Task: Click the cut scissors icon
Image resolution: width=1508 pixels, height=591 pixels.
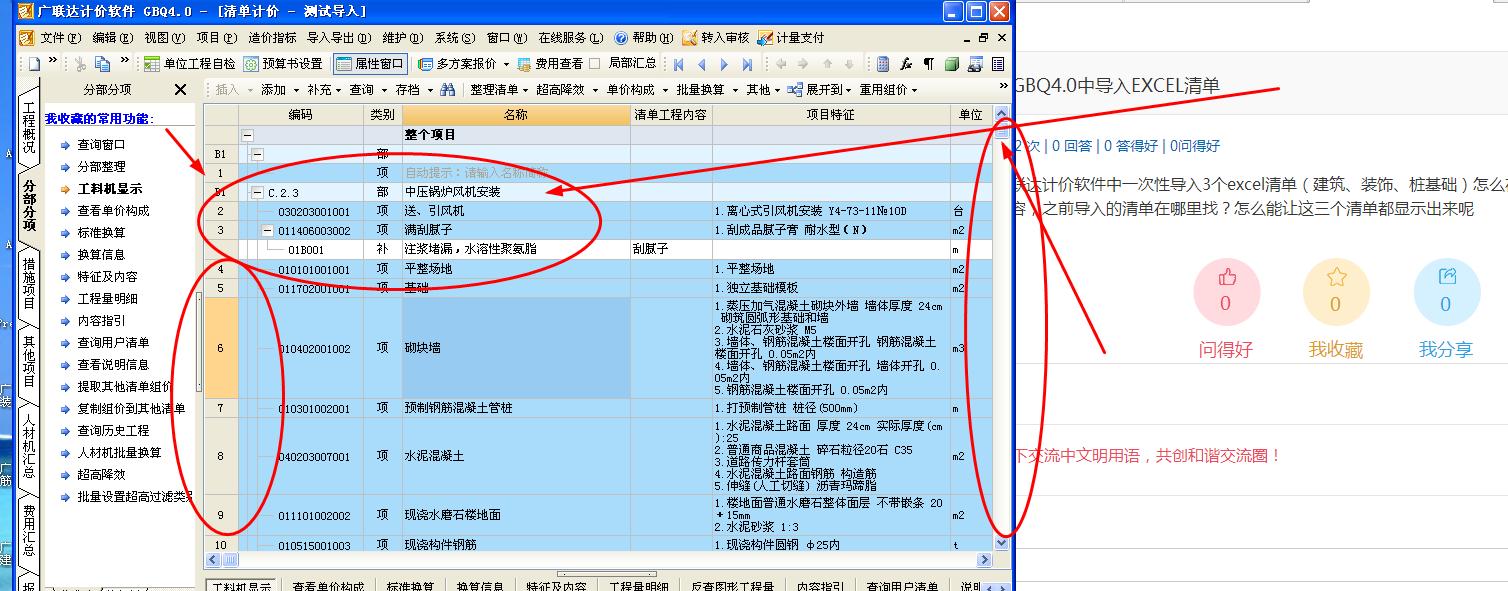Action: click(80, 64)
